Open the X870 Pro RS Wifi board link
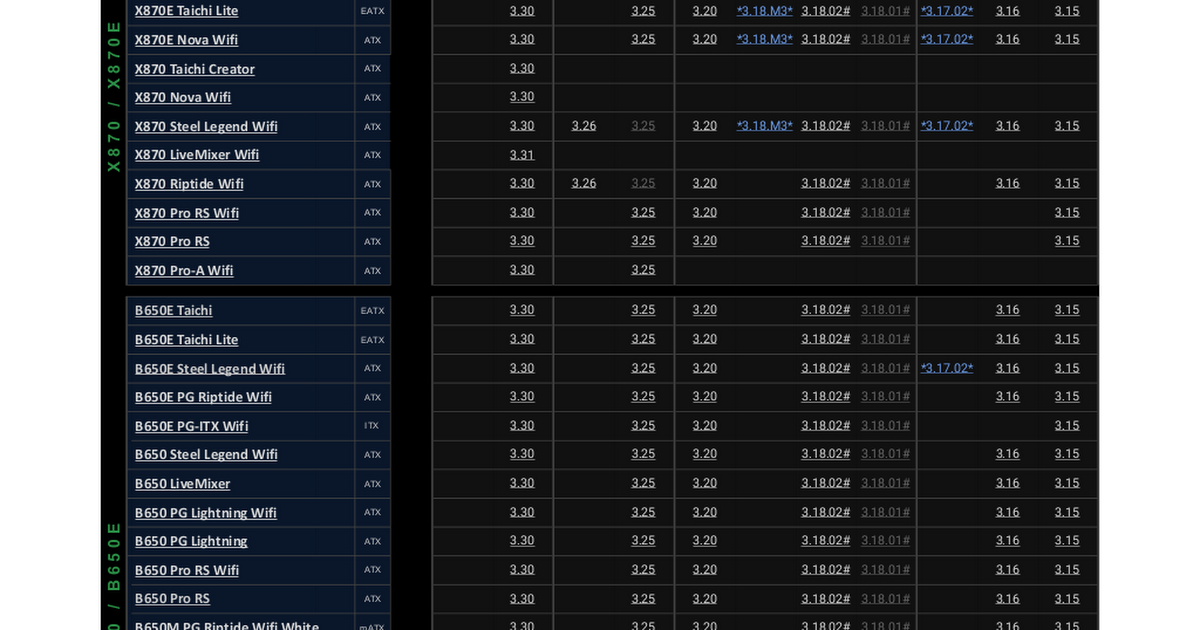This screenshot has height=630, width=1200. point(187,213)
